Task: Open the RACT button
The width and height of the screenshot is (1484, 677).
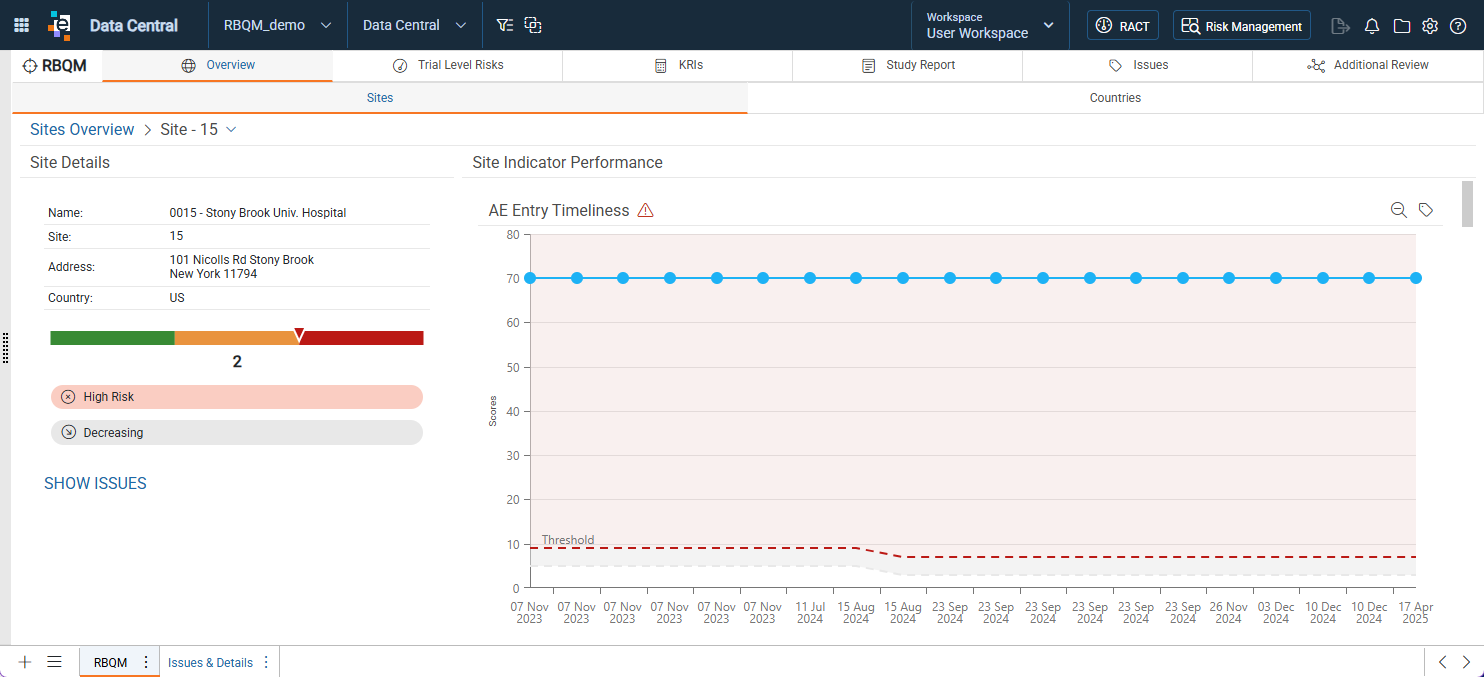Action: coord(1123,26)
